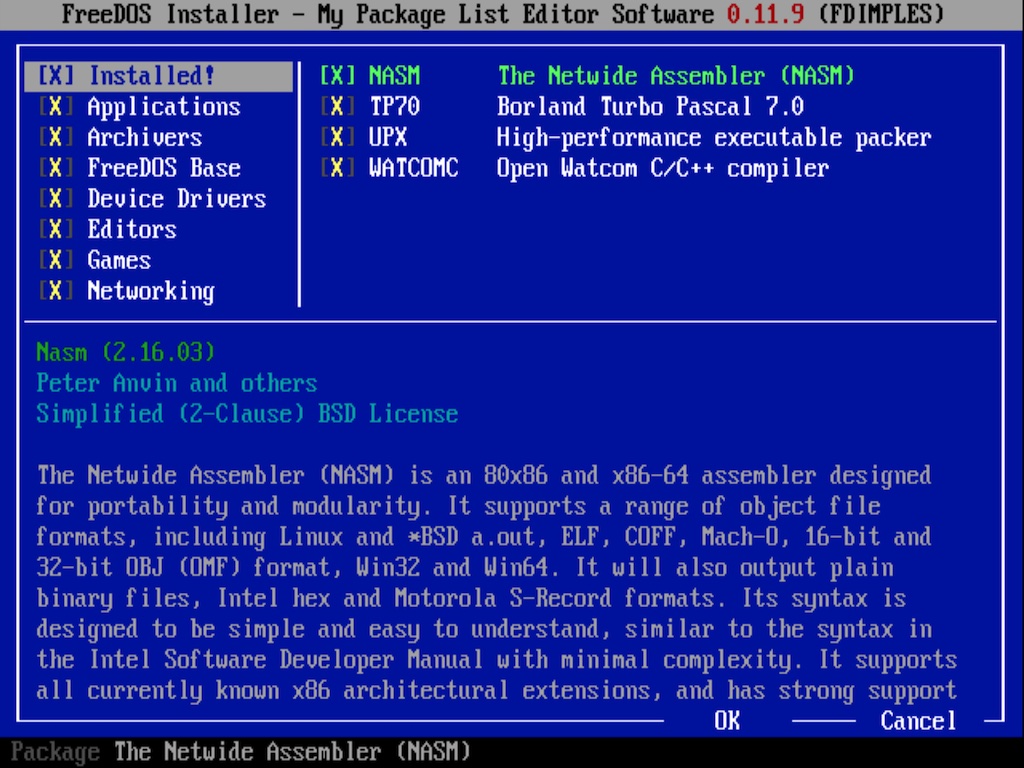Select the FreeDOS Base category
This screenshot has width=1024, height=768.
coord(164,168)
